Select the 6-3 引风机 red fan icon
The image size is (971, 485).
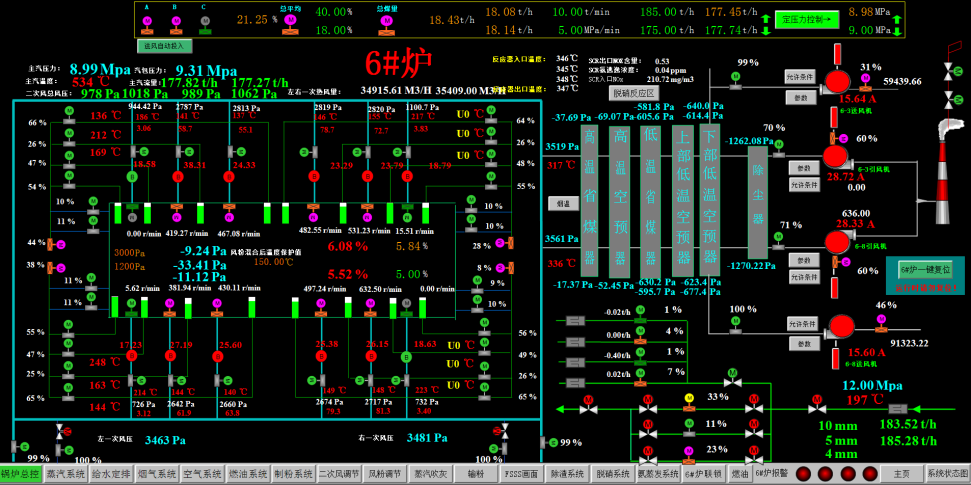[x=834, y=156]
